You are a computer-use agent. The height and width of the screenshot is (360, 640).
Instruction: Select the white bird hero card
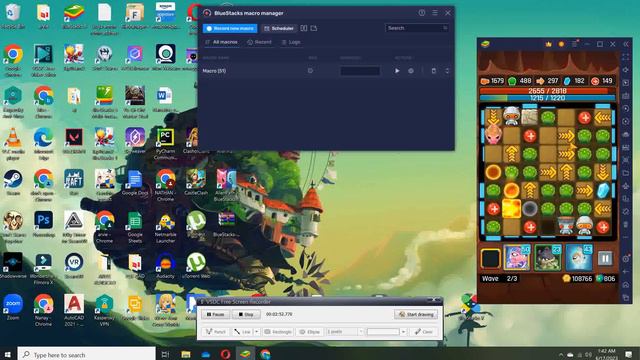579,258
